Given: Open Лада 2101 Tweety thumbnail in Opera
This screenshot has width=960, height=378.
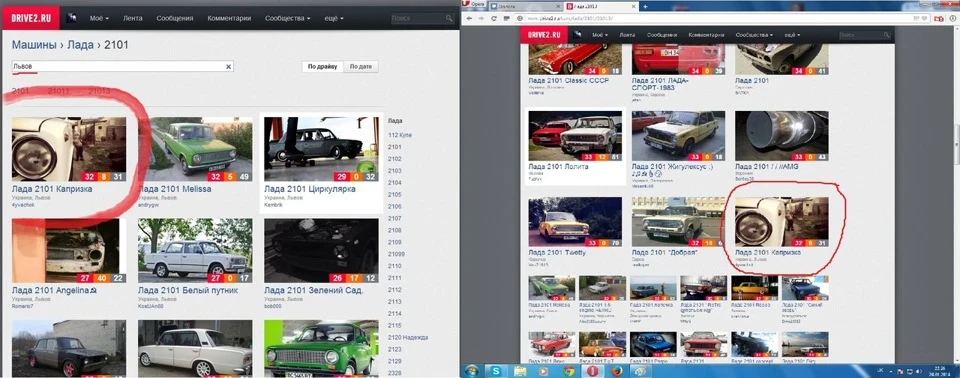Looking at the screenshot, I should [575, 222].
